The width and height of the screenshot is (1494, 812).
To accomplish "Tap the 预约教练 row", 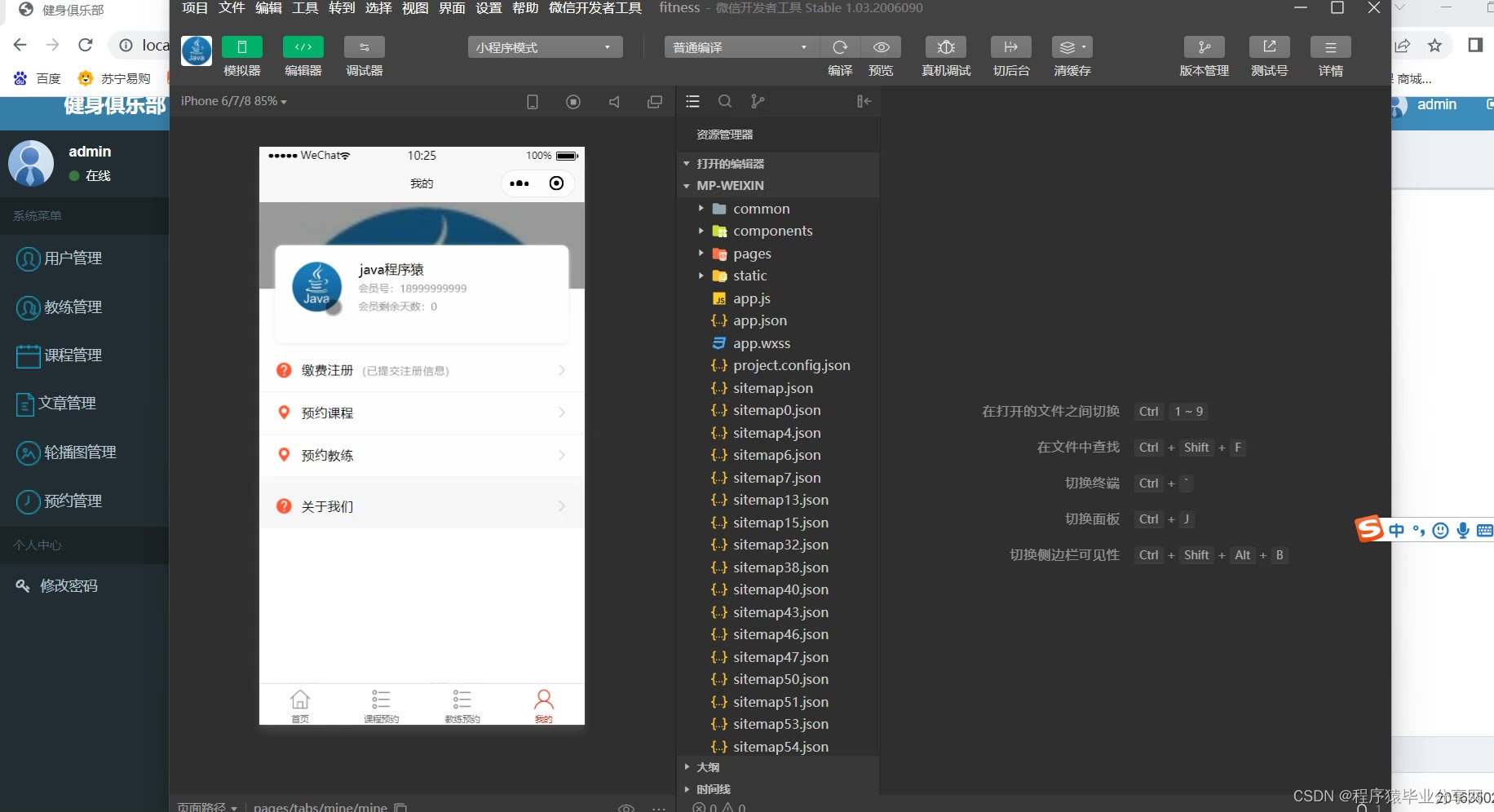I will coord(422,455).
